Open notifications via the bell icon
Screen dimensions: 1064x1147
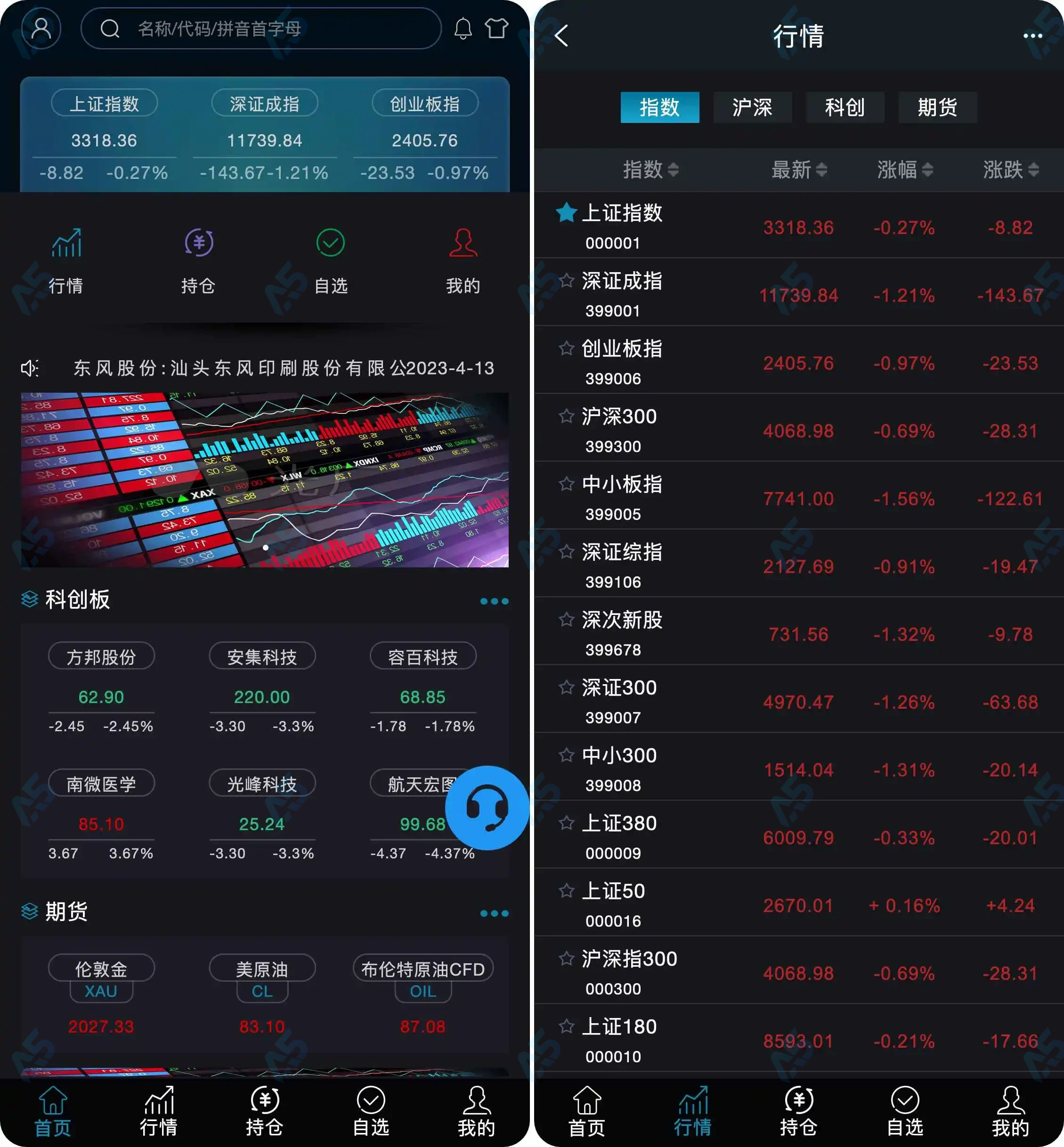pos(464,28)
